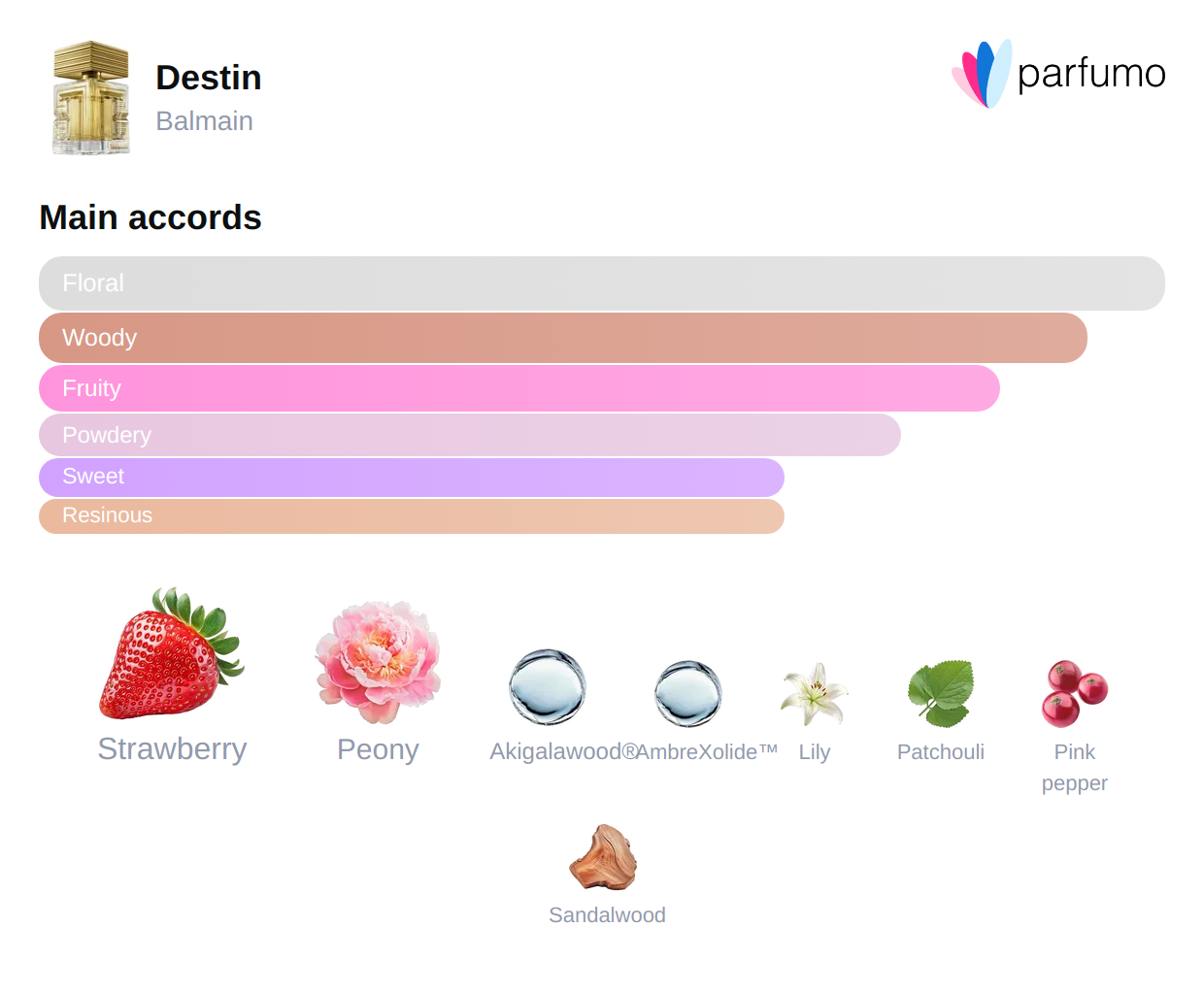Open the Balmain brand link
Screen dimensions: 1204x994
[204, 121]
